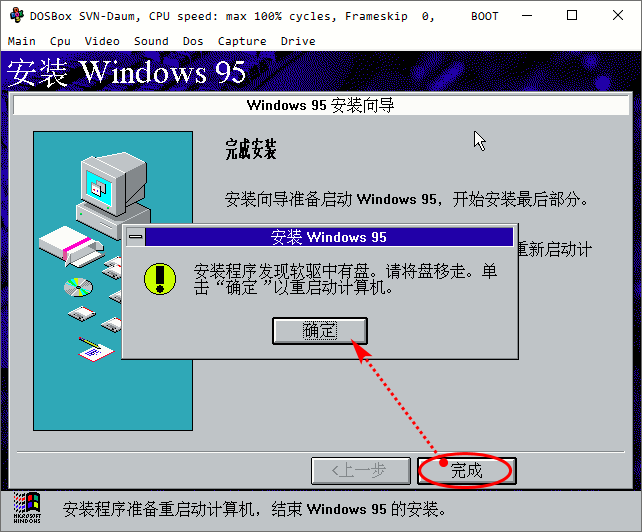Click the white box package illustration
The image size is (642, 532).
click(71, 245)
